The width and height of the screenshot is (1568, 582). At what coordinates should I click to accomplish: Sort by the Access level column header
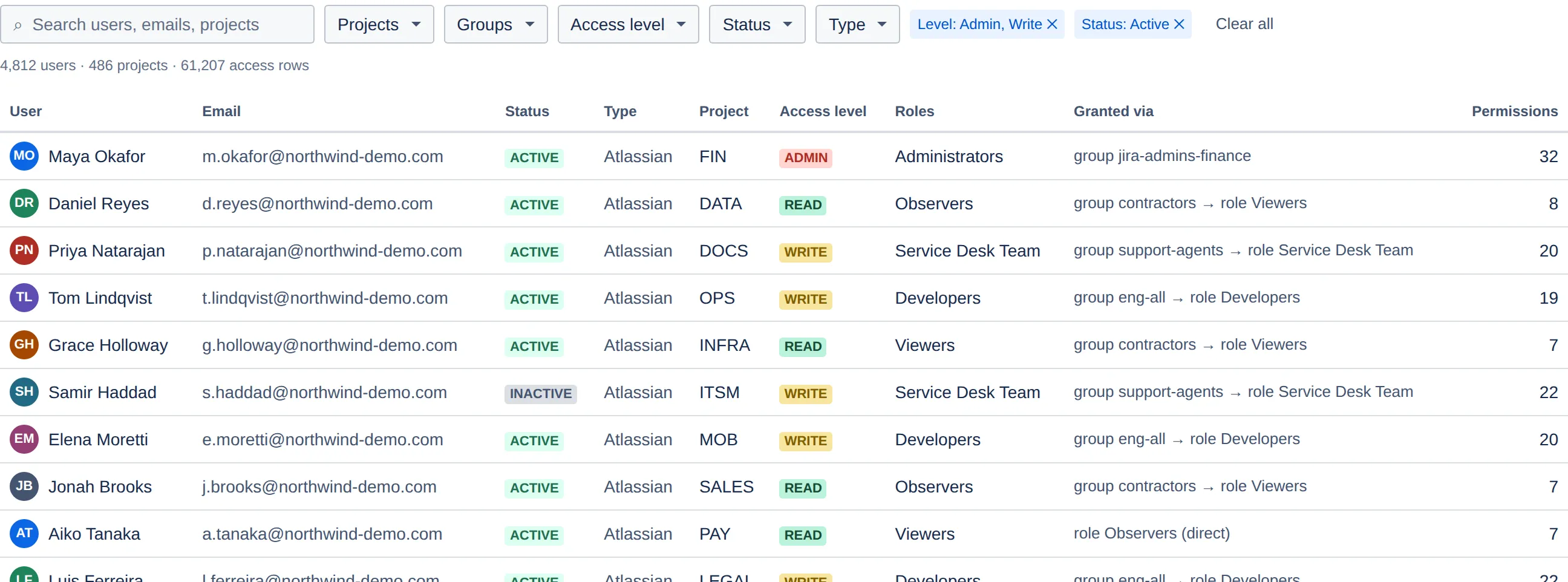coord(822,111)
